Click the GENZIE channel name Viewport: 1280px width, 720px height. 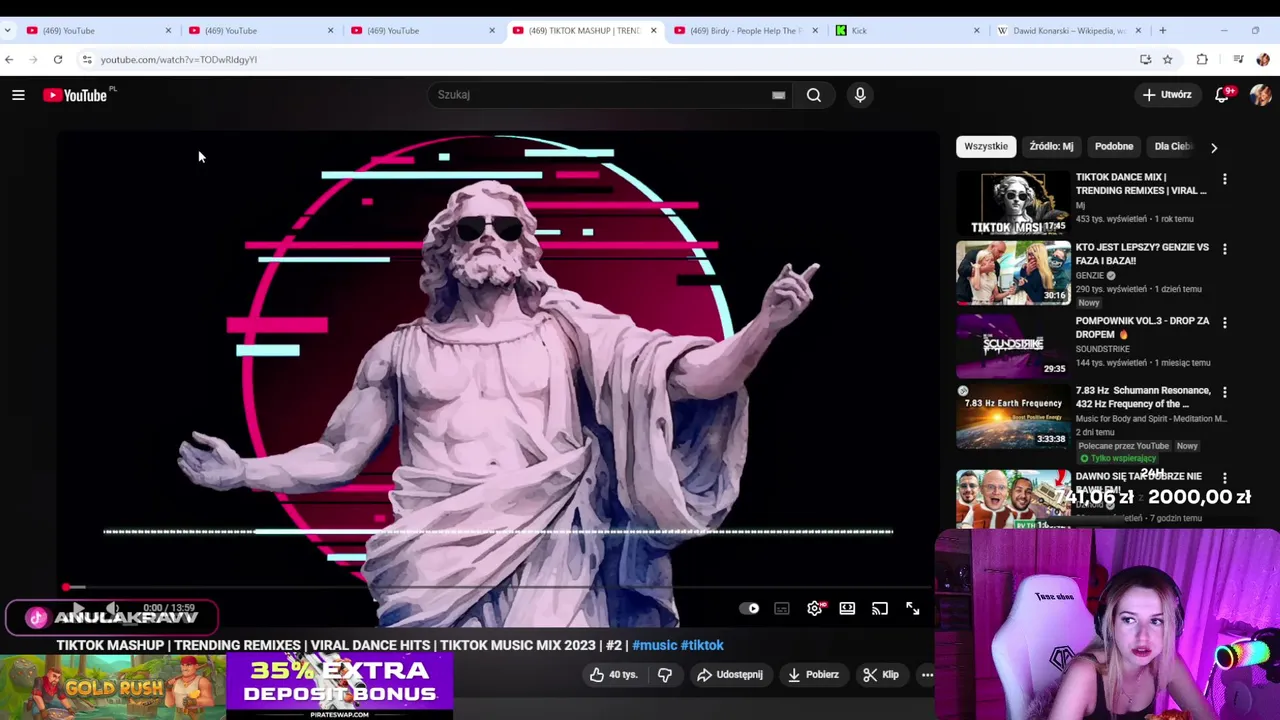(1090, 276)
